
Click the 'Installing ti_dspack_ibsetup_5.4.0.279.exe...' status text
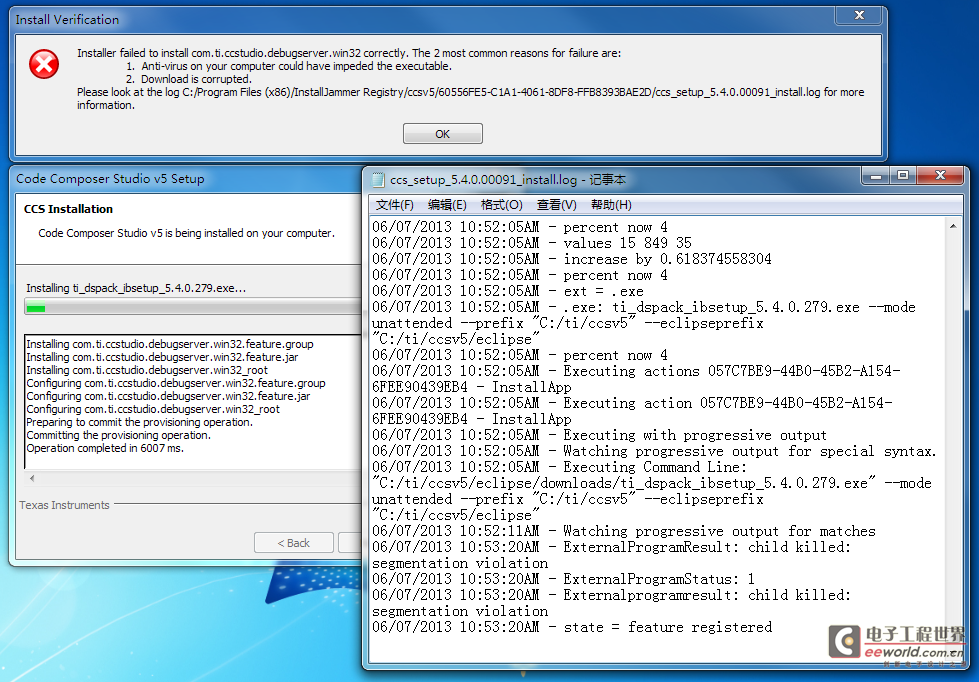[136, 288]
